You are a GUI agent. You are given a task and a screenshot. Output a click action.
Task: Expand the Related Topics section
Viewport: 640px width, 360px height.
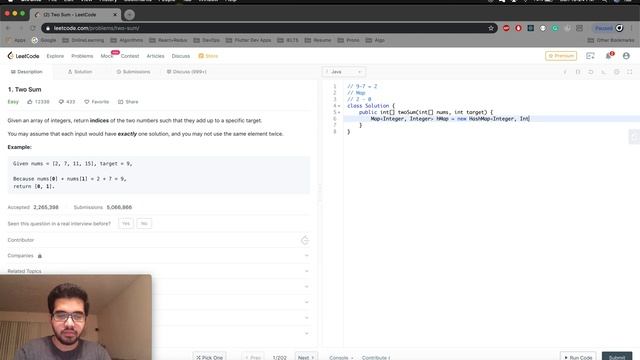coord(158,271)
